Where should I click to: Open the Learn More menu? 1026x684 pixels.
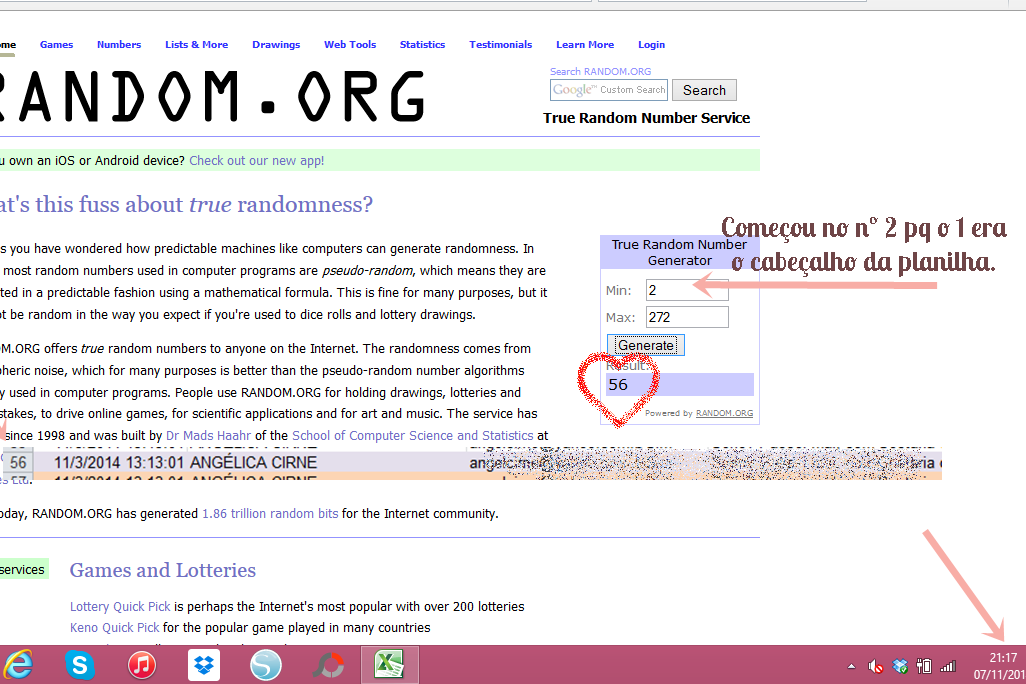585,45
